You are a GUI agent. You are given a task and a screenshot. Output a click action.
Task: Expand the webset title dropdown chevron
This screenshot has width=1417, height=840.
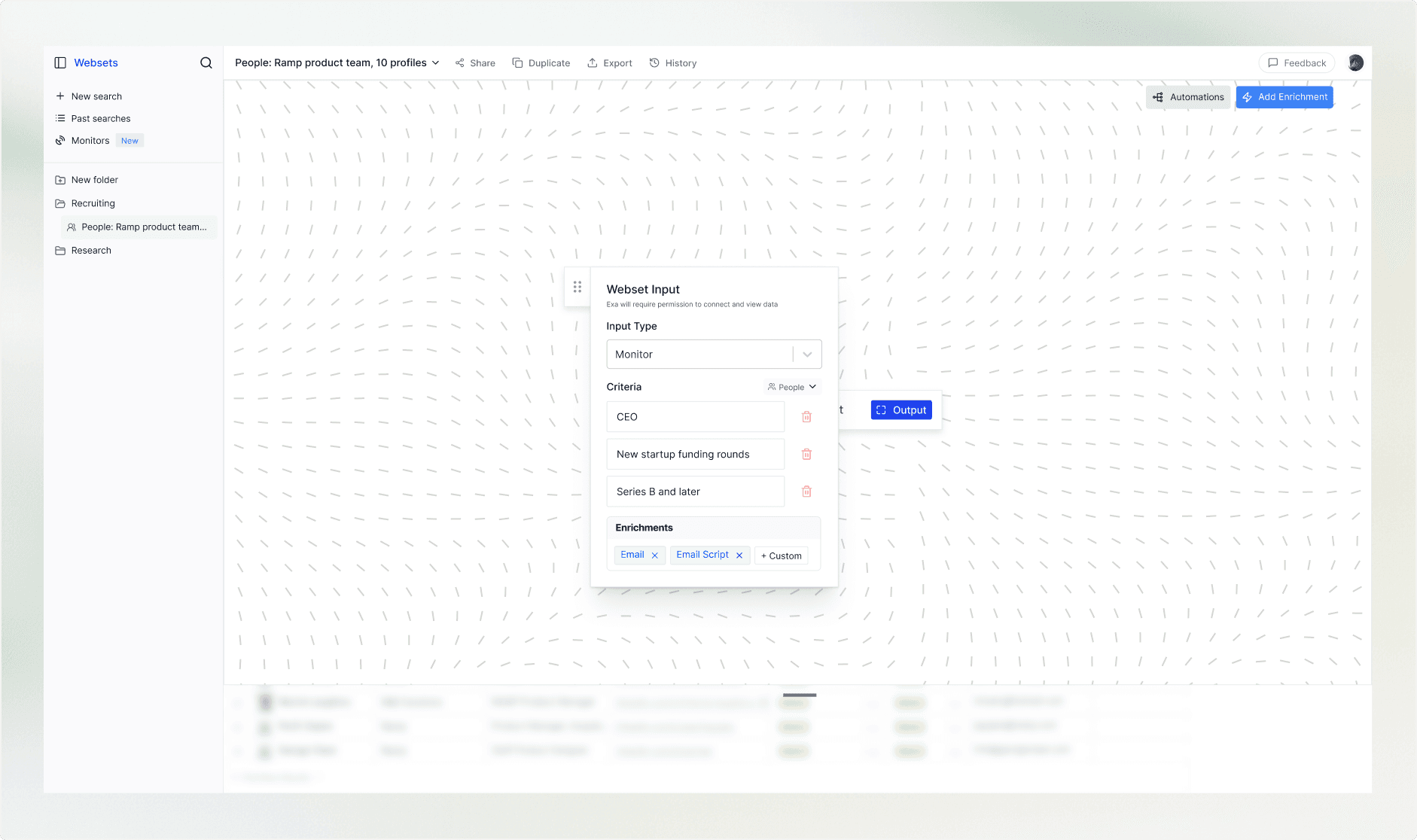coord(435,62)
